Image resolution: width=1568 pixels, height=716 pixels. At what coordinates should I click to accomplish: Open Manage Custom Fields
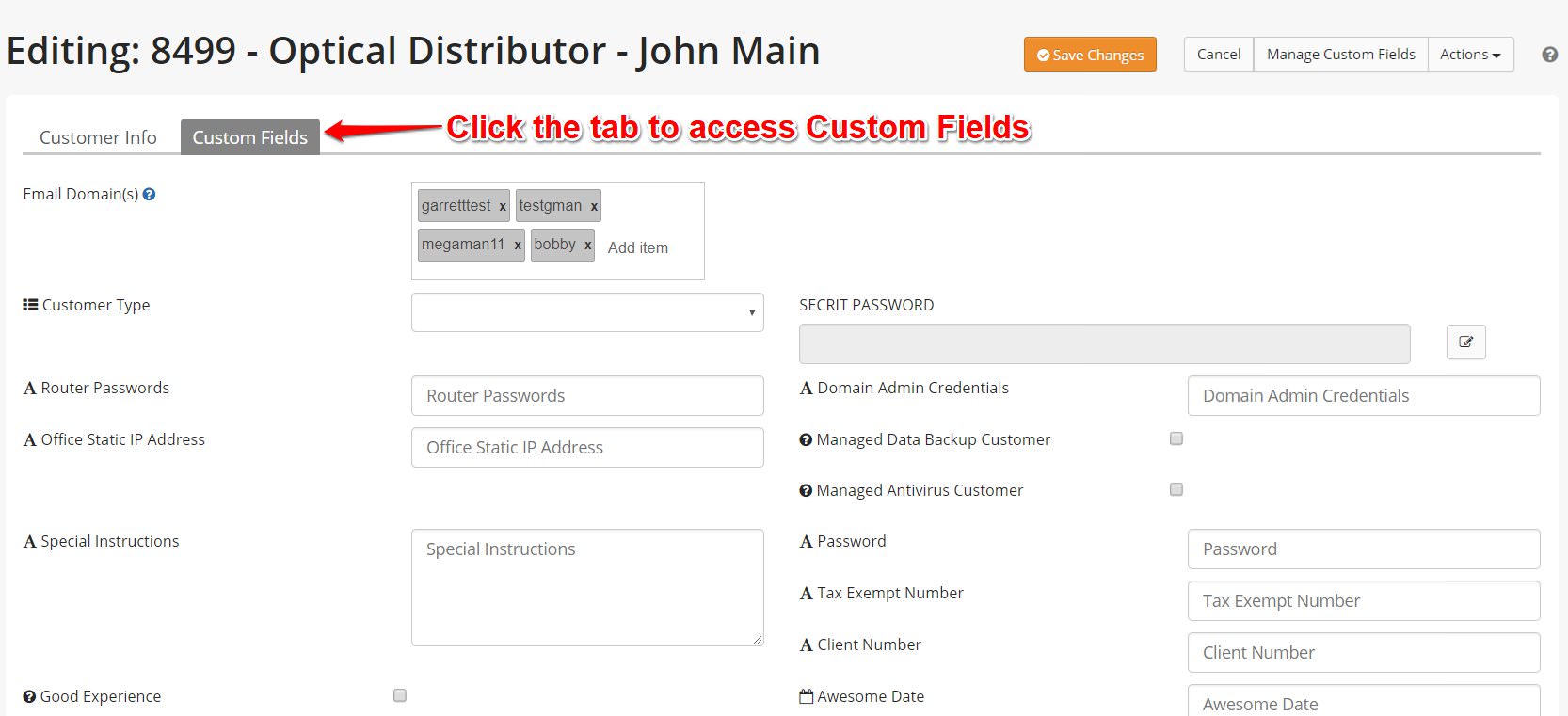coord(1340,55)
